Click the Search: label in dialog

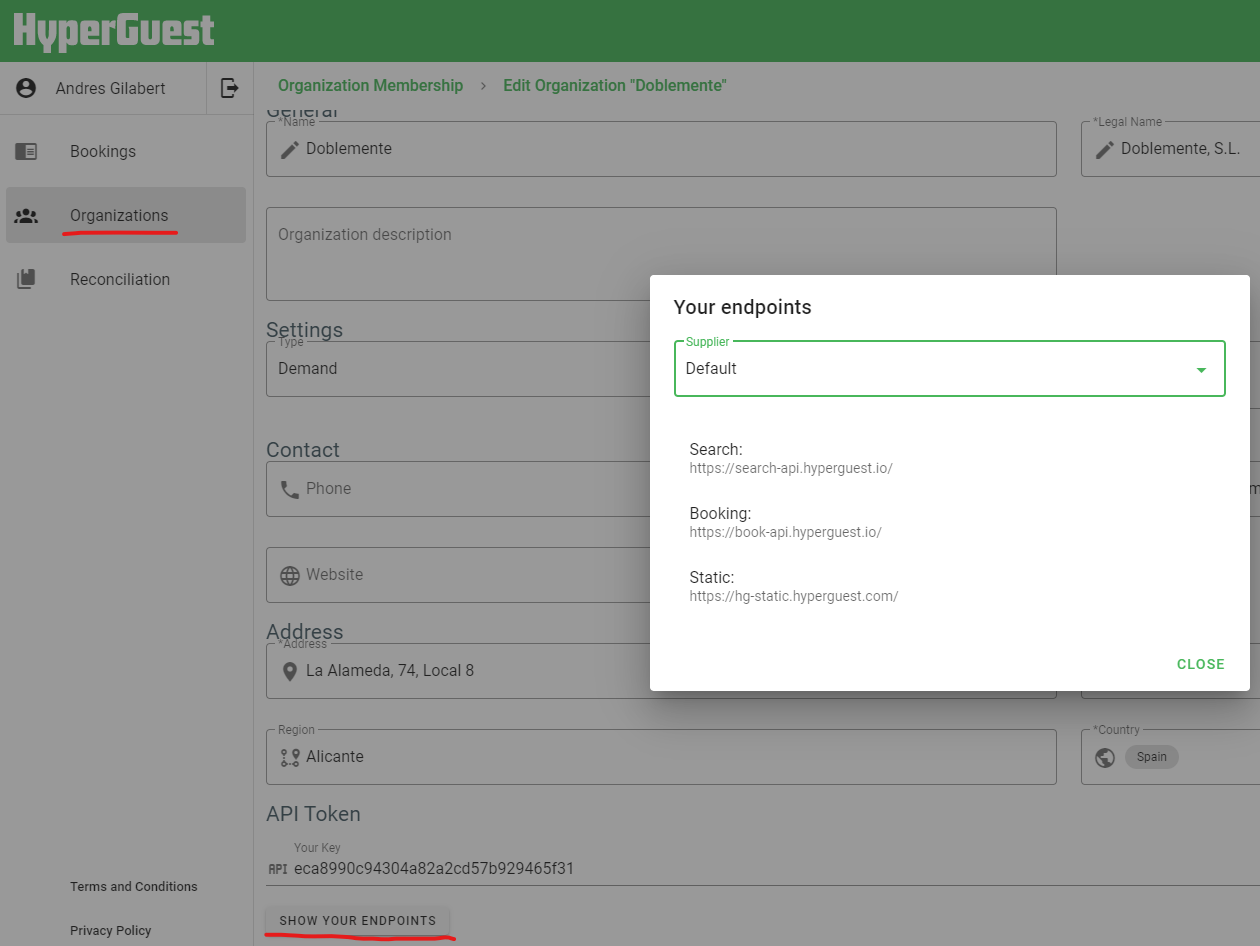click(x=716, y=450)
